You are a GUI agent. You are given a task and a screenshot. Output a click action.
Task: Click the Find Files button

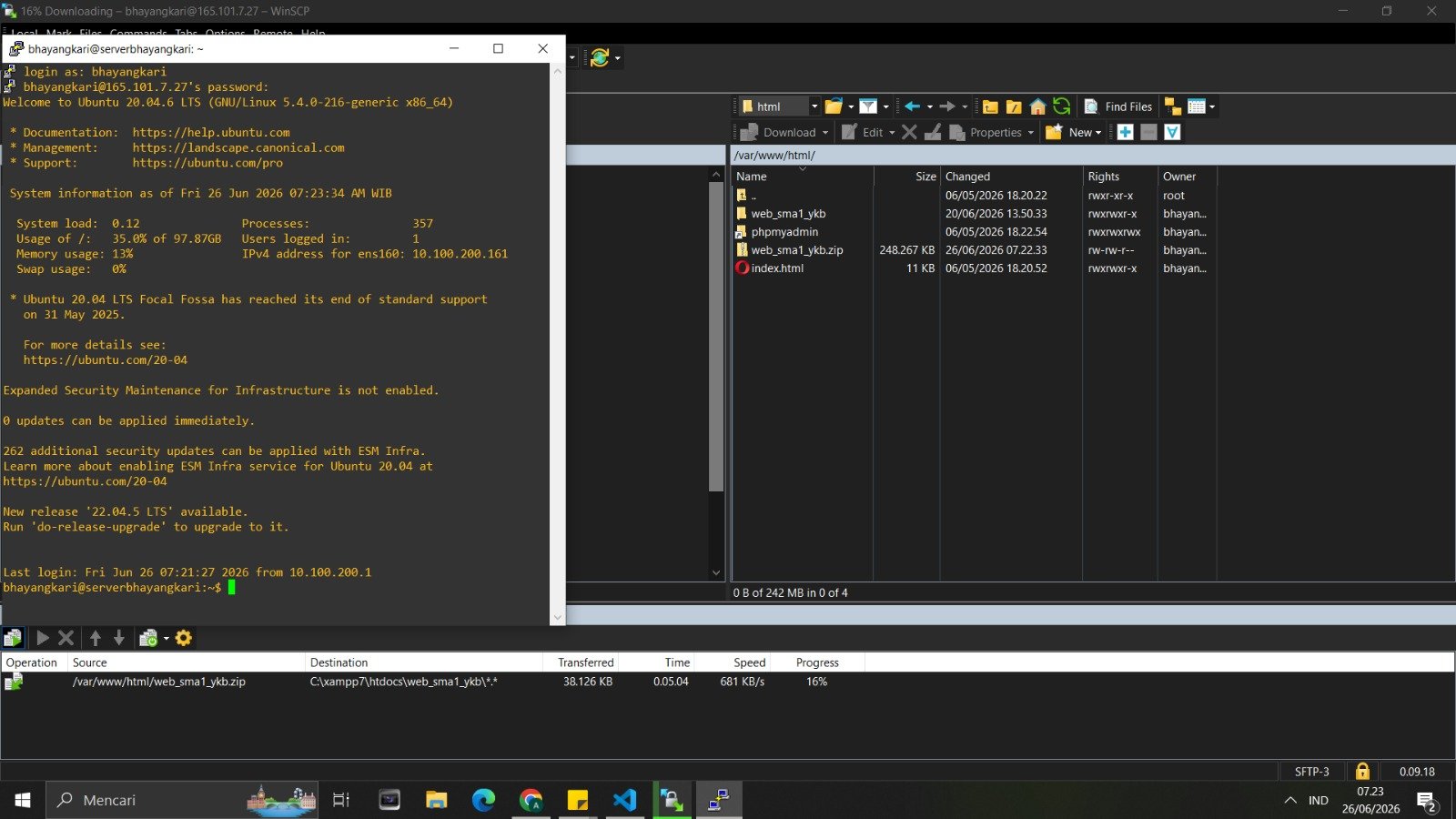1118,106
